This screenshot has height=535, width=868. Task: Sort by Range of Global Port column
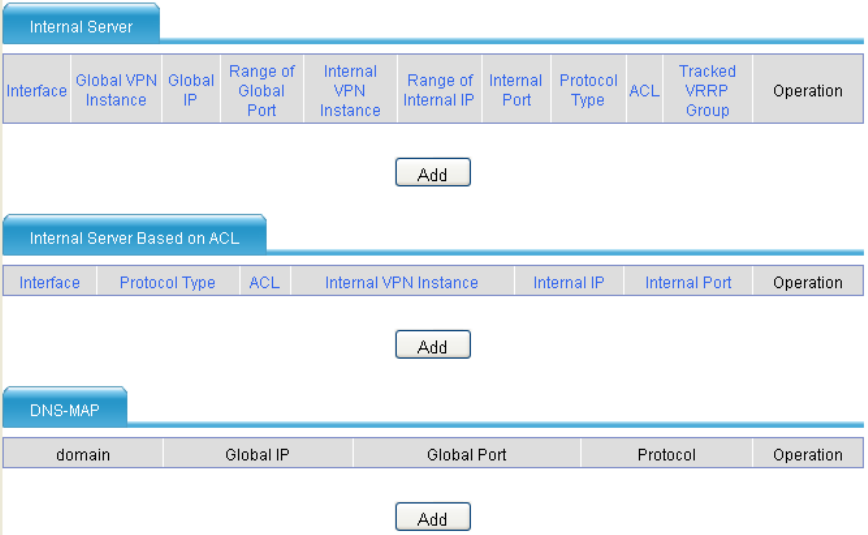click(262, 90)
